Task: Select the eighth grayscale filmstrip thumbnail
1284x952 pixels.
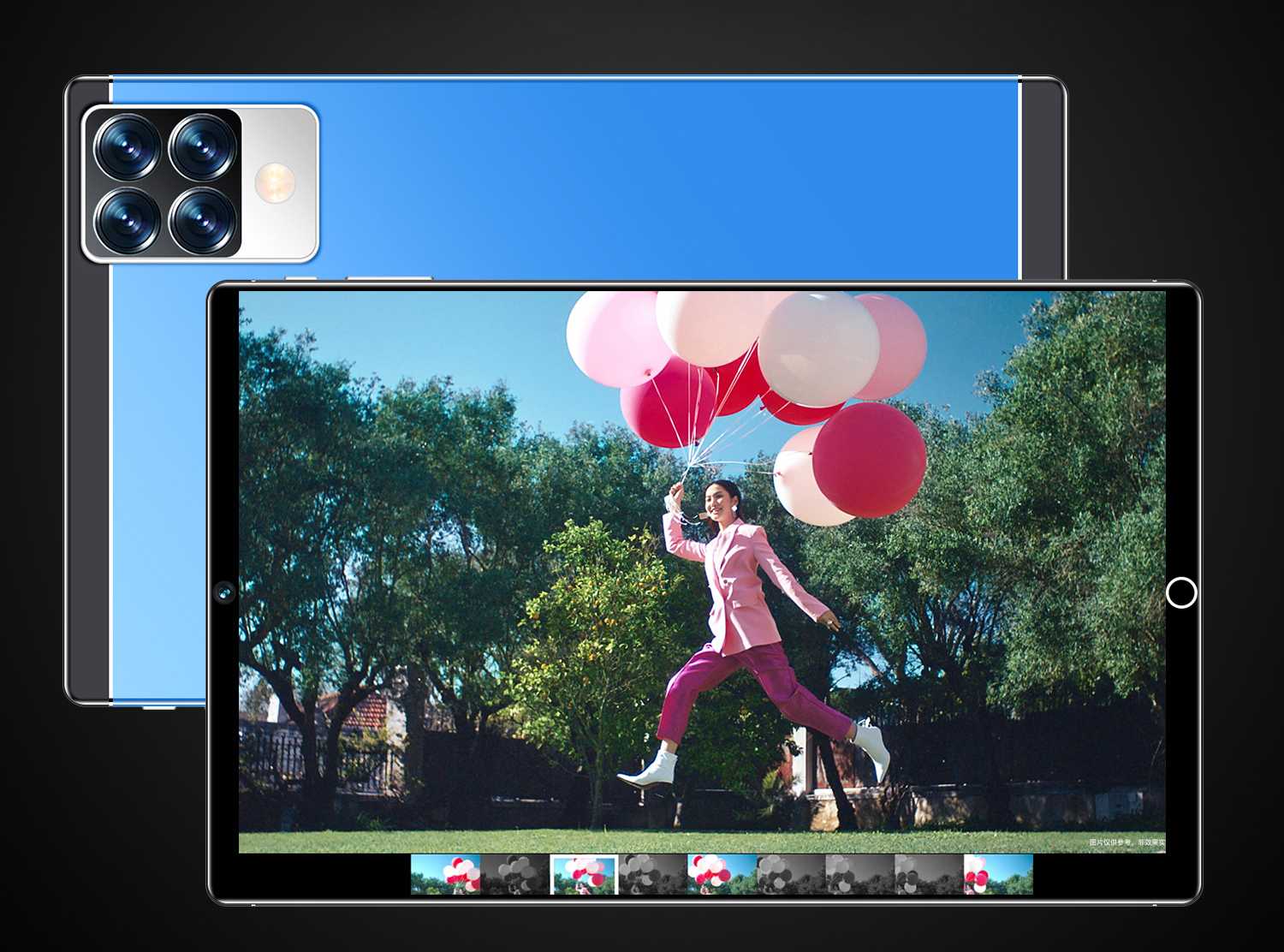Action: click(x=929, y=874)
